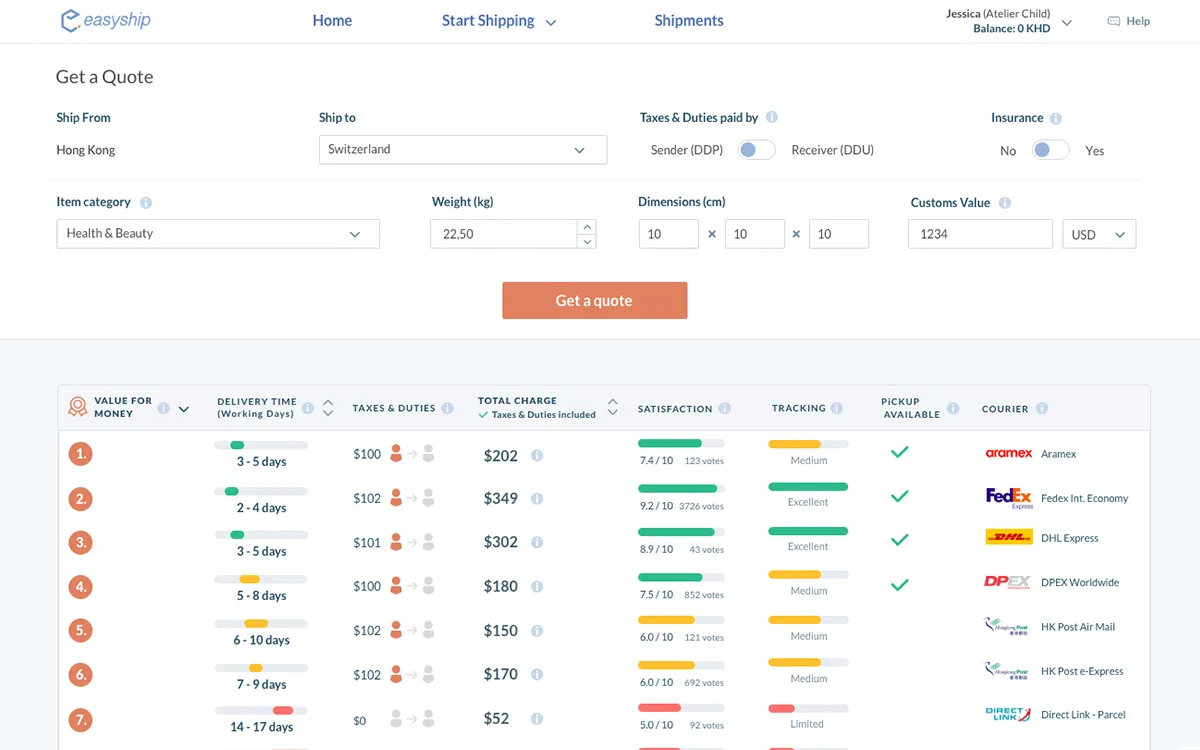This screenshot has height=750, width=1200.
Task: Expand the Jessica account menu chevron
Action: pos(1067,22)
